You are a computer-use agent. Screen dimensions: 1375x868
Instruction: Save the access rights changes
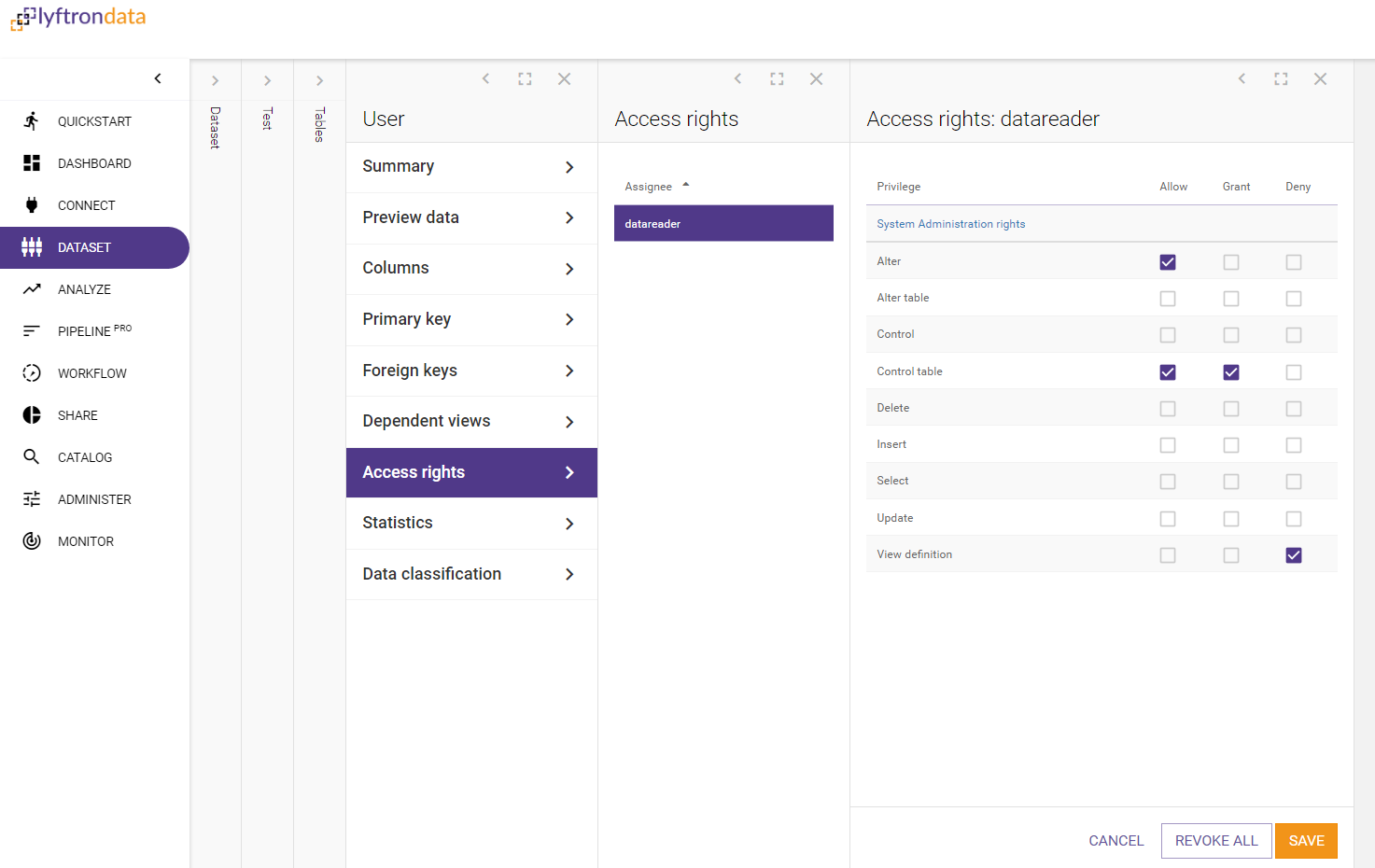pos(1306,841)
